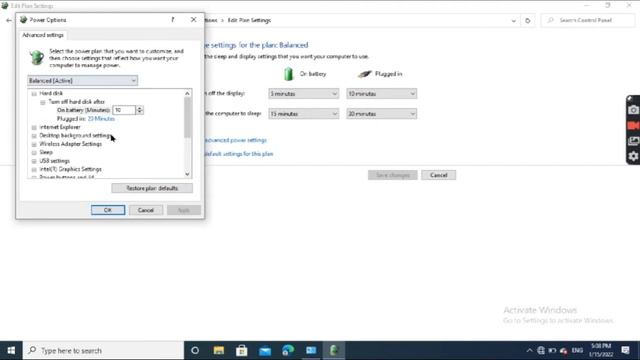Image resolution: width=640 pixels, height=360 pixels.
Task: Open the Mail app from the taskbar
Action: (x=265, y=351)
